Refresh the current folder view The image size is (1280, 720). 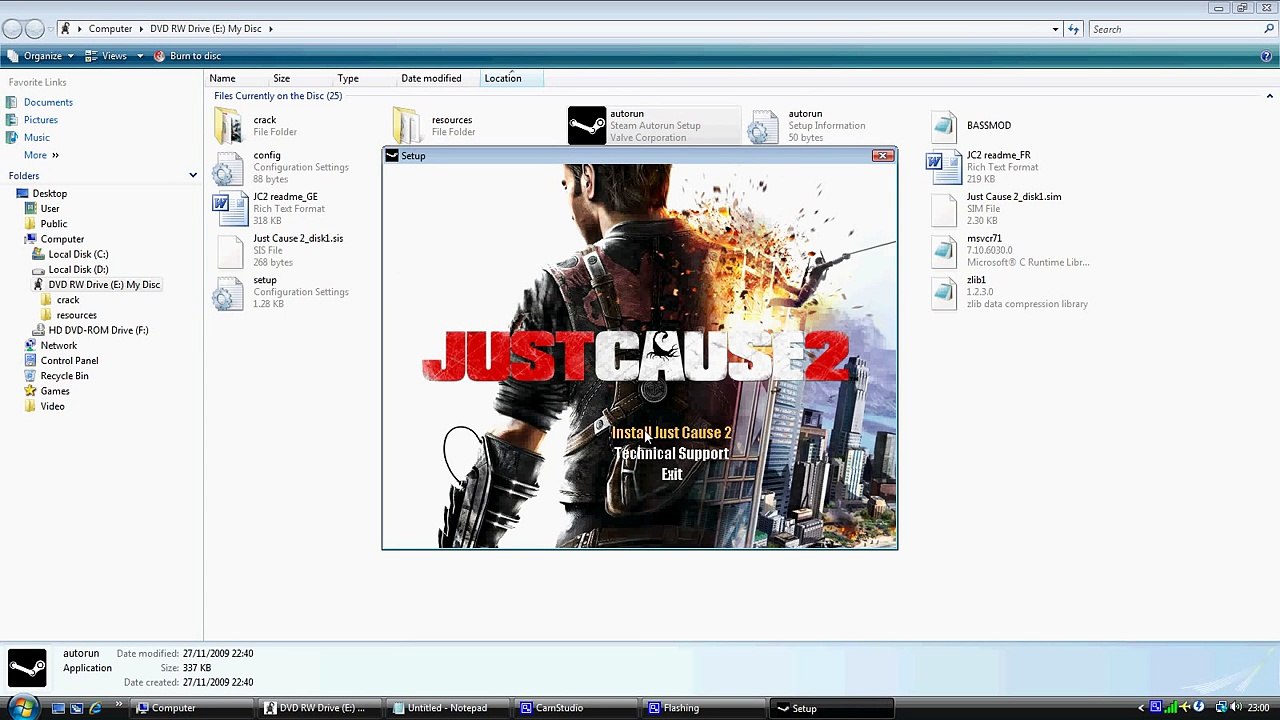coord(1073,29)
